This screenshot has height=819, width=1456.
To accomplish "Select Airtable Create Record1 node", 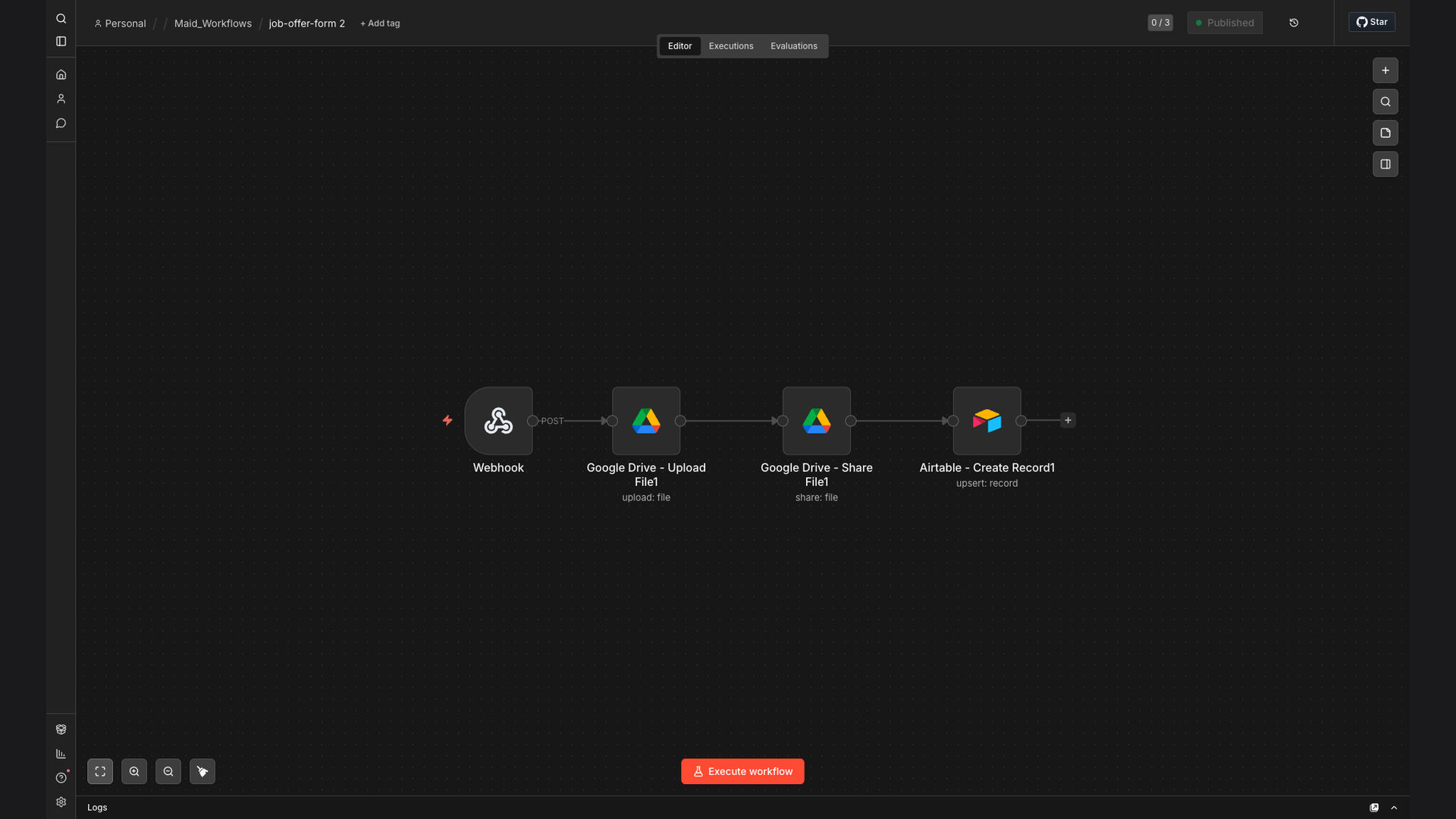I will pyautogui.click(x=987, y=421).
